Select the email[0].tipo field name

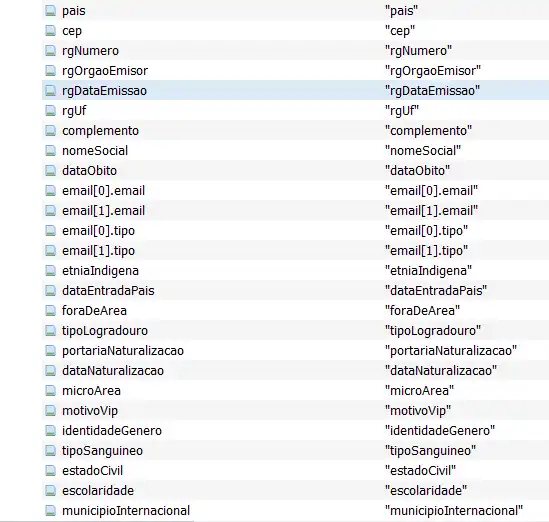(98, 231)
